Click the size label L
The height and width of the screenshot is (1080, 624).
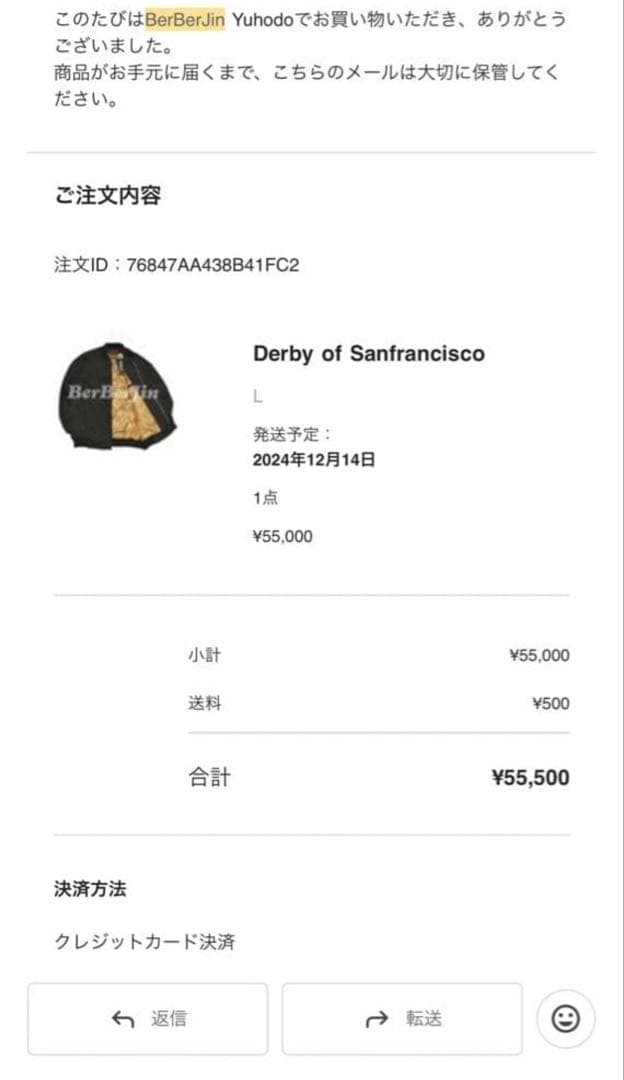pos(257,397)
